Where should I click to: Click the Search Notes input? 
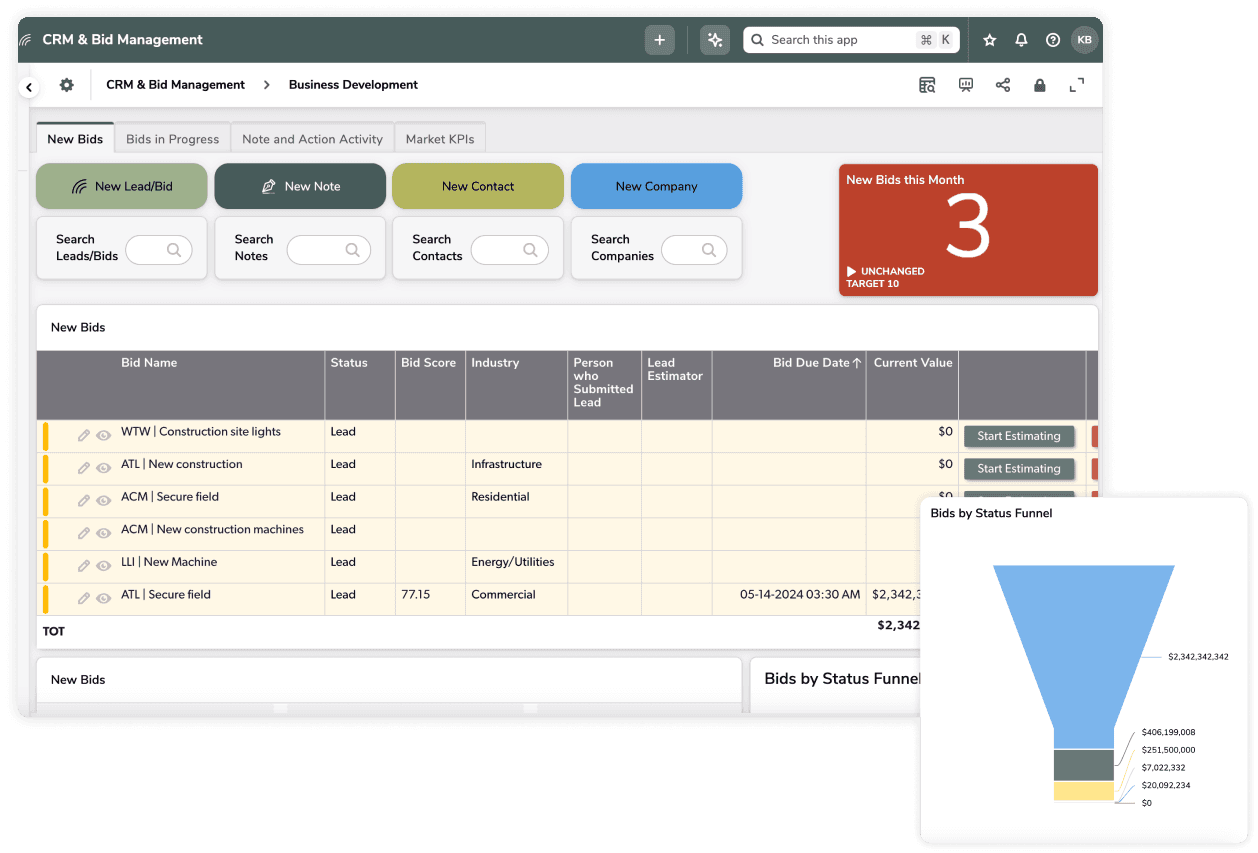[x=328, y=250]
